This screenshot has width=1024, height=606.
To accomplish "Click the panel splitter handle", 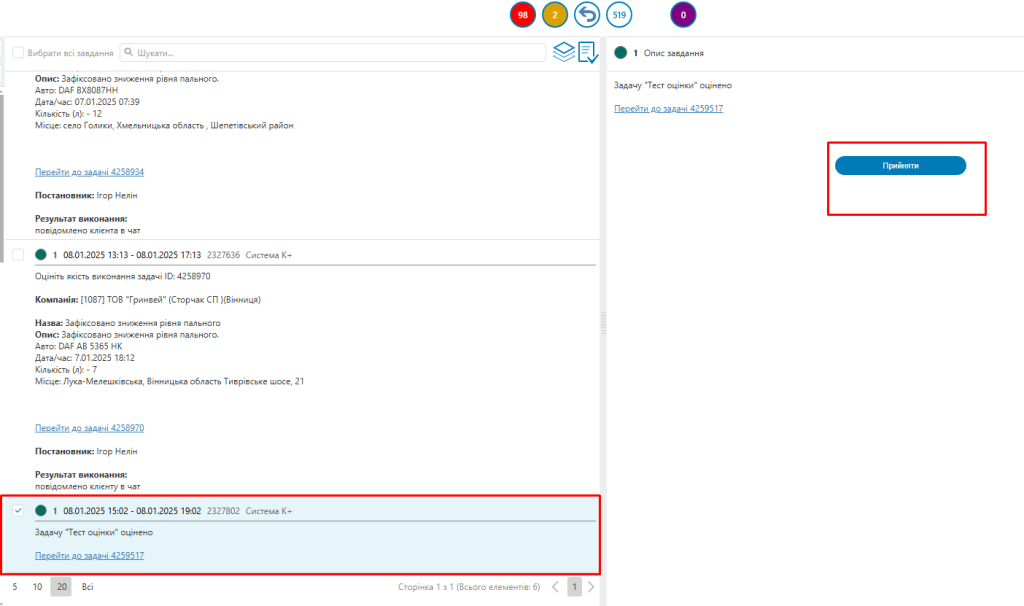I will (603, 323).
